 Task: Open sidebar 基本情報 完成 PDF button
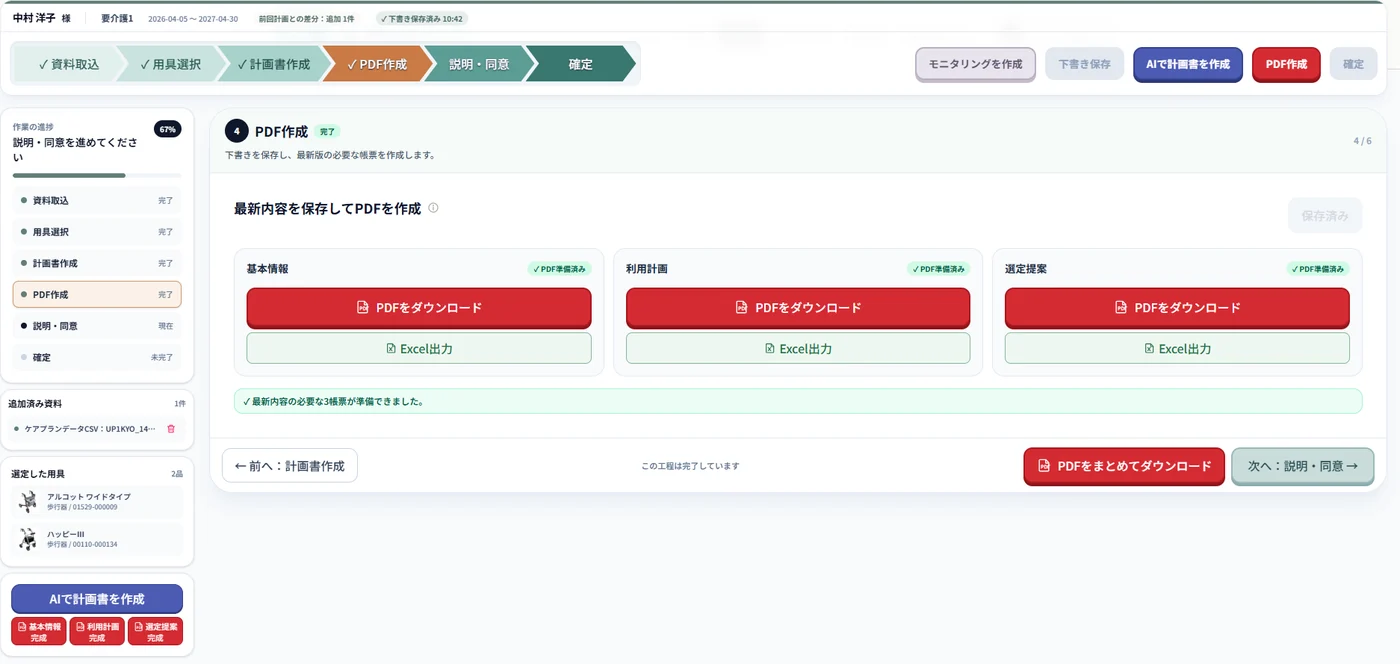click(x=39, y=632)
